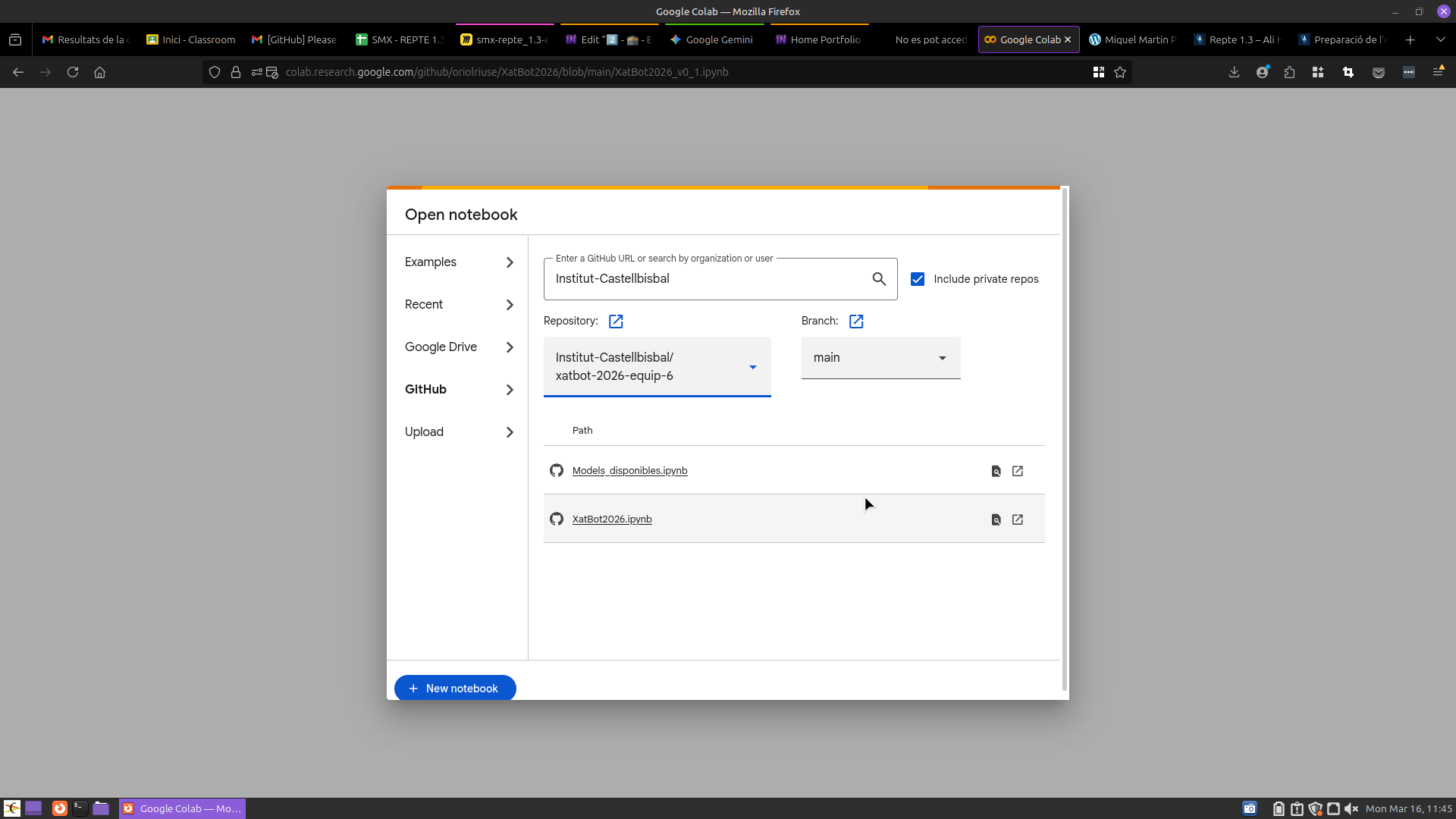Click the dialog's vertical scrollbar

tap(1065, 440)
